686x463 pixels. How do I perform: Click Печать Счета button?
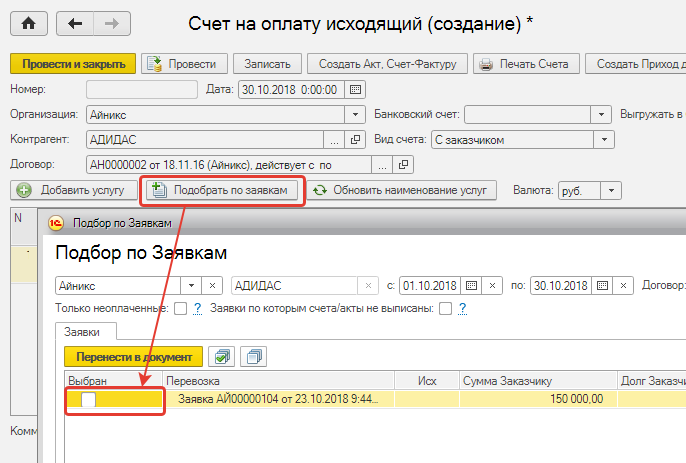(526, 64)
